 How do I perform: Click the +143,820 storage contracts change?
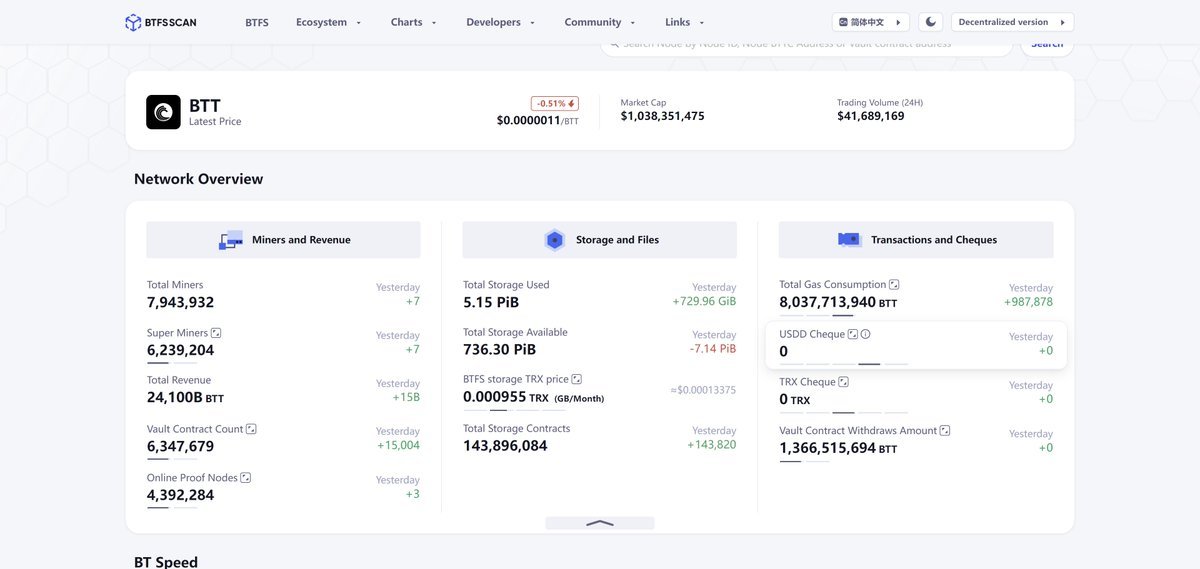point(711,444)
